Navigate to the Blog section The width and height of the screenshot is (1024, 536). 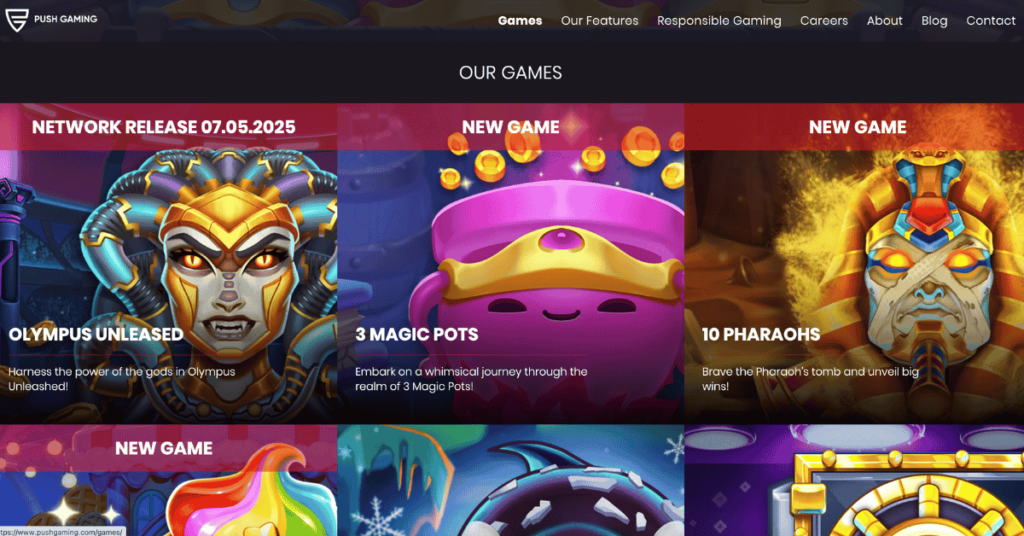(x=934, y=20)
